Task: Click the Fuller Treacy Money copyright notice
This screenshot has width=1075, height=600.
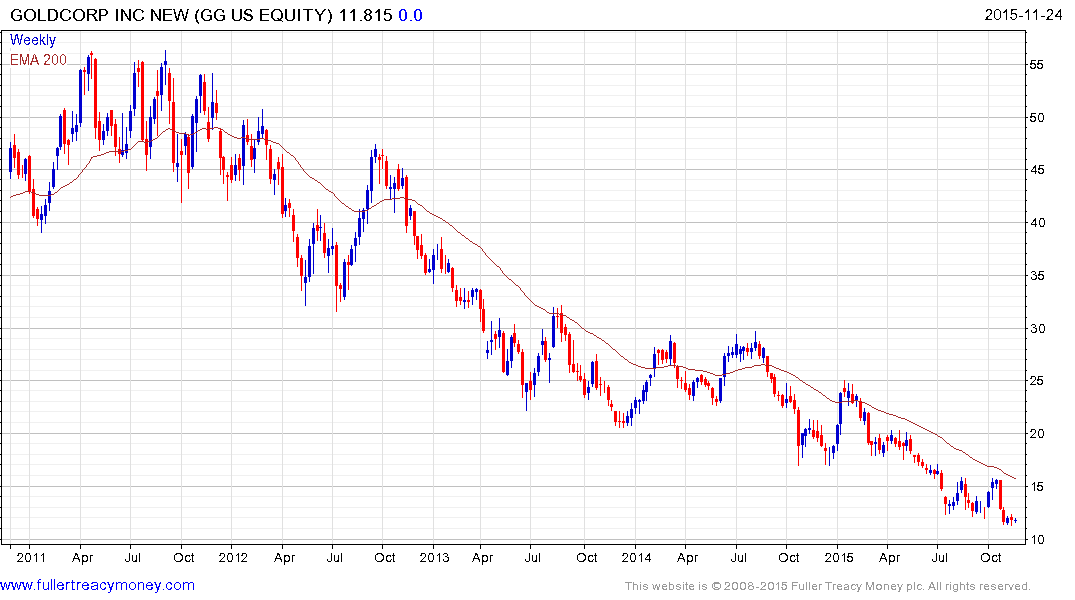Action: pos(828,586)
